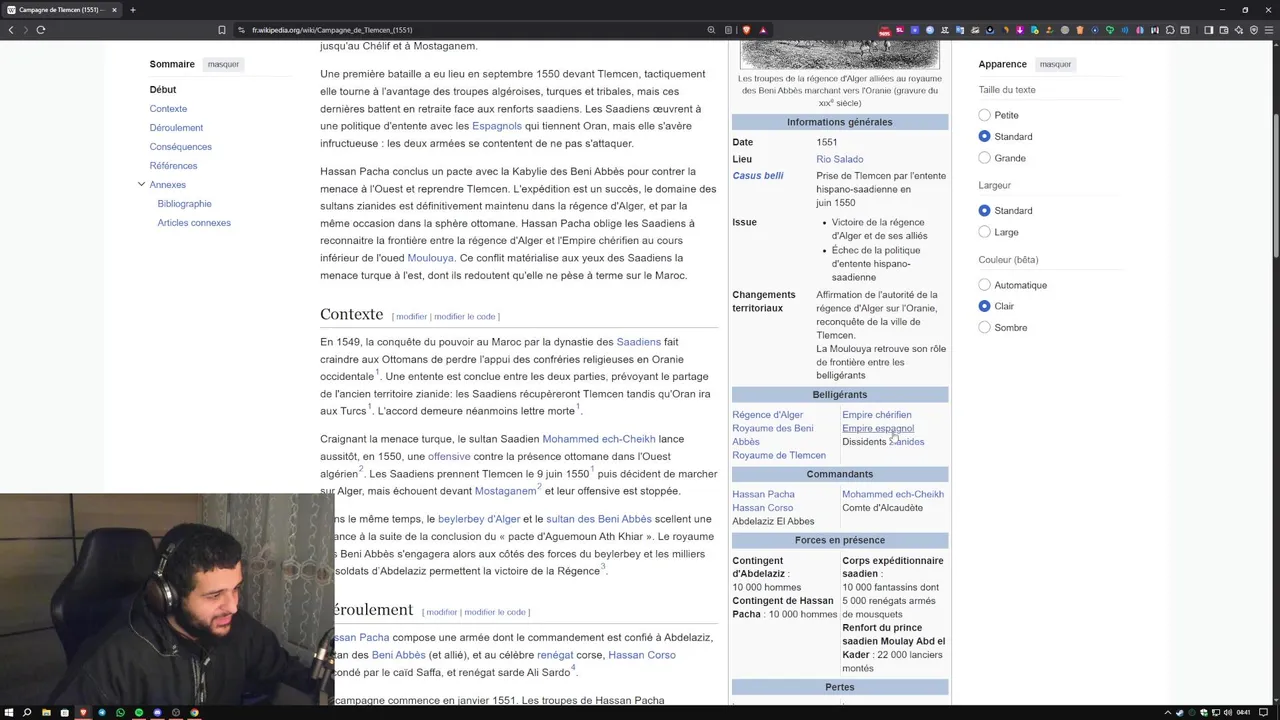Jump to Début in the Sommaire
The height and width of the screenshot is (720, 1280).
tap(163, 89)
